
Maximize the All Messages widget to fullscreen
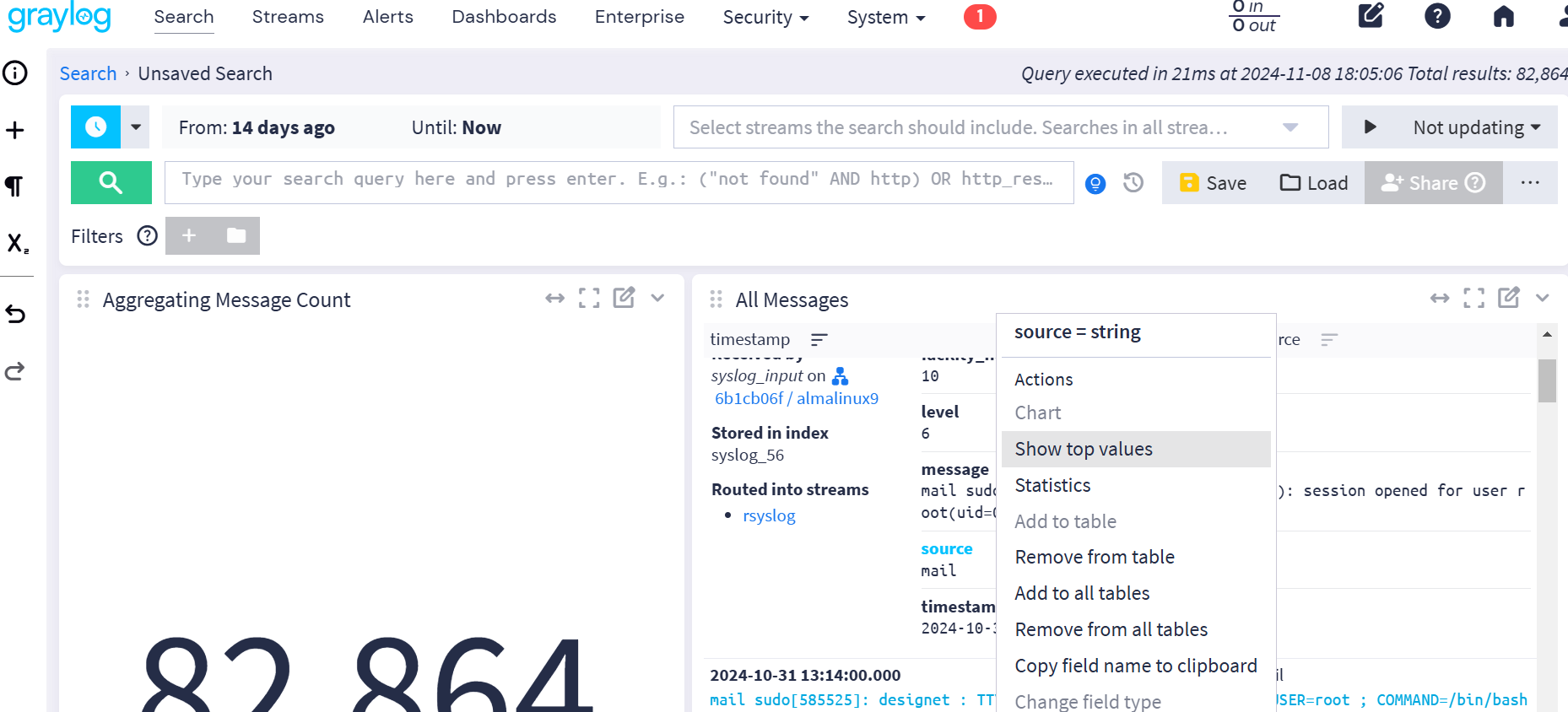[1473, 298]
